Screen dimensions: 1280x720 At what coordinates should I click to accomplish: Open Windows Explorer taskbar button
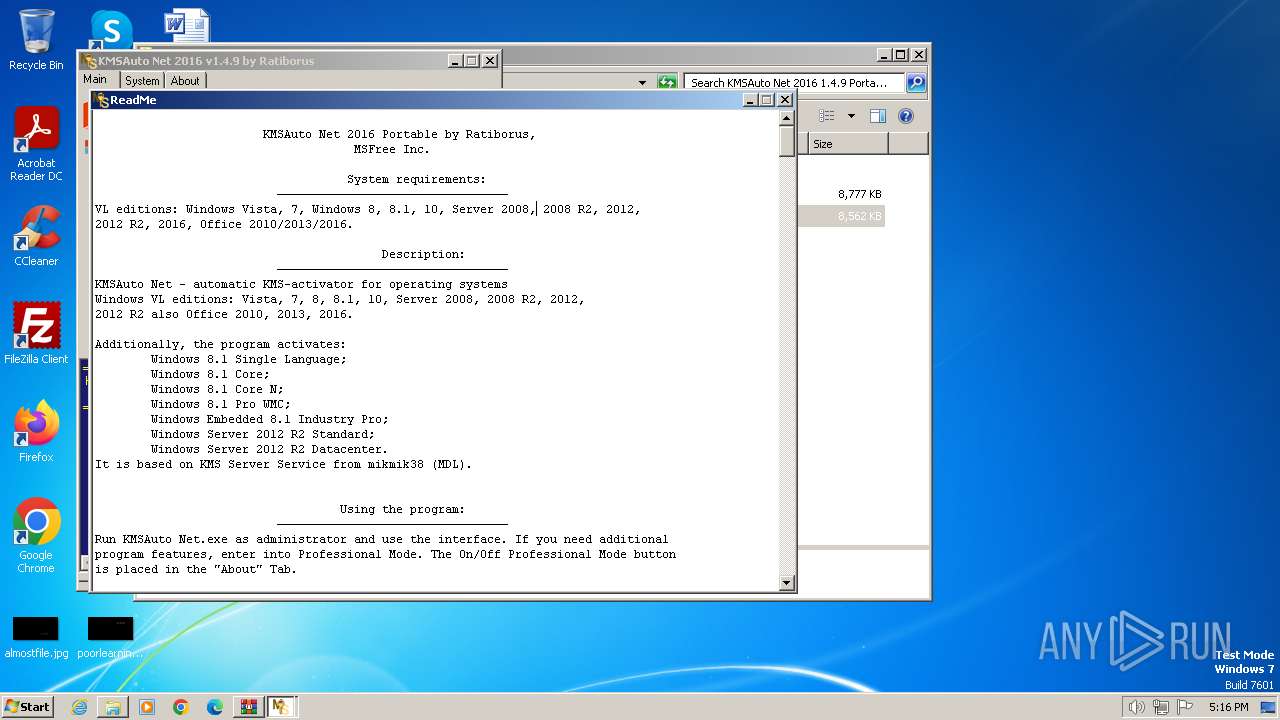coord(113,707)
